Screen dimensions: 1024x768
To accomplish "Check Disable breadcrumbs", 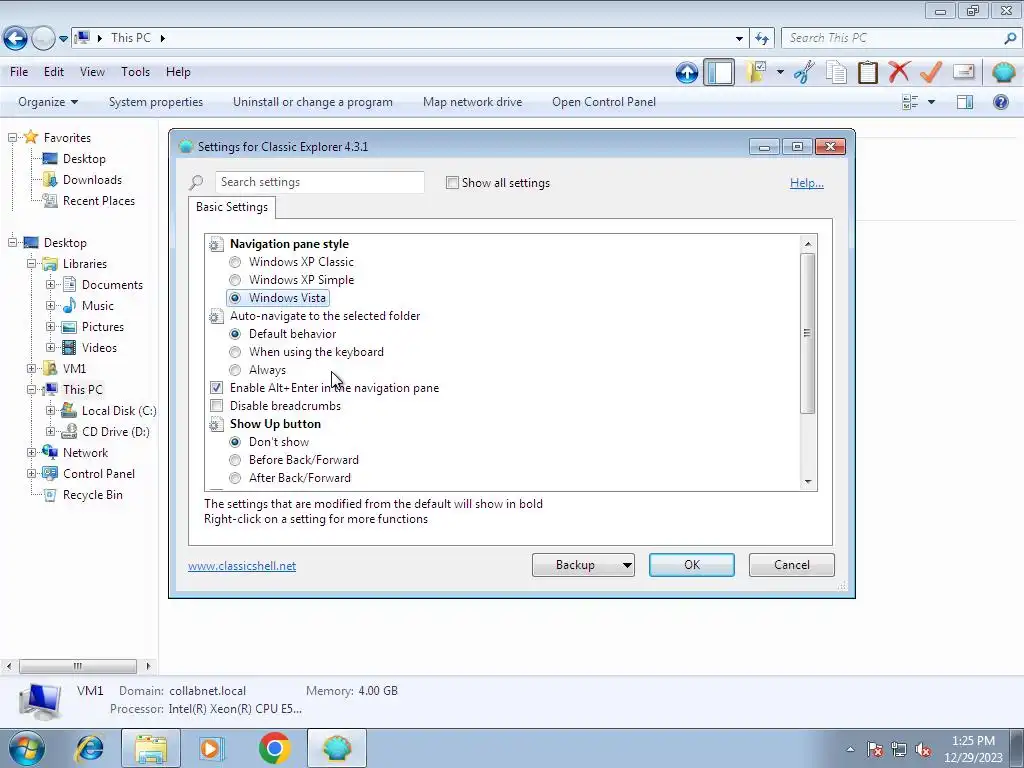I will coord(216,406).
